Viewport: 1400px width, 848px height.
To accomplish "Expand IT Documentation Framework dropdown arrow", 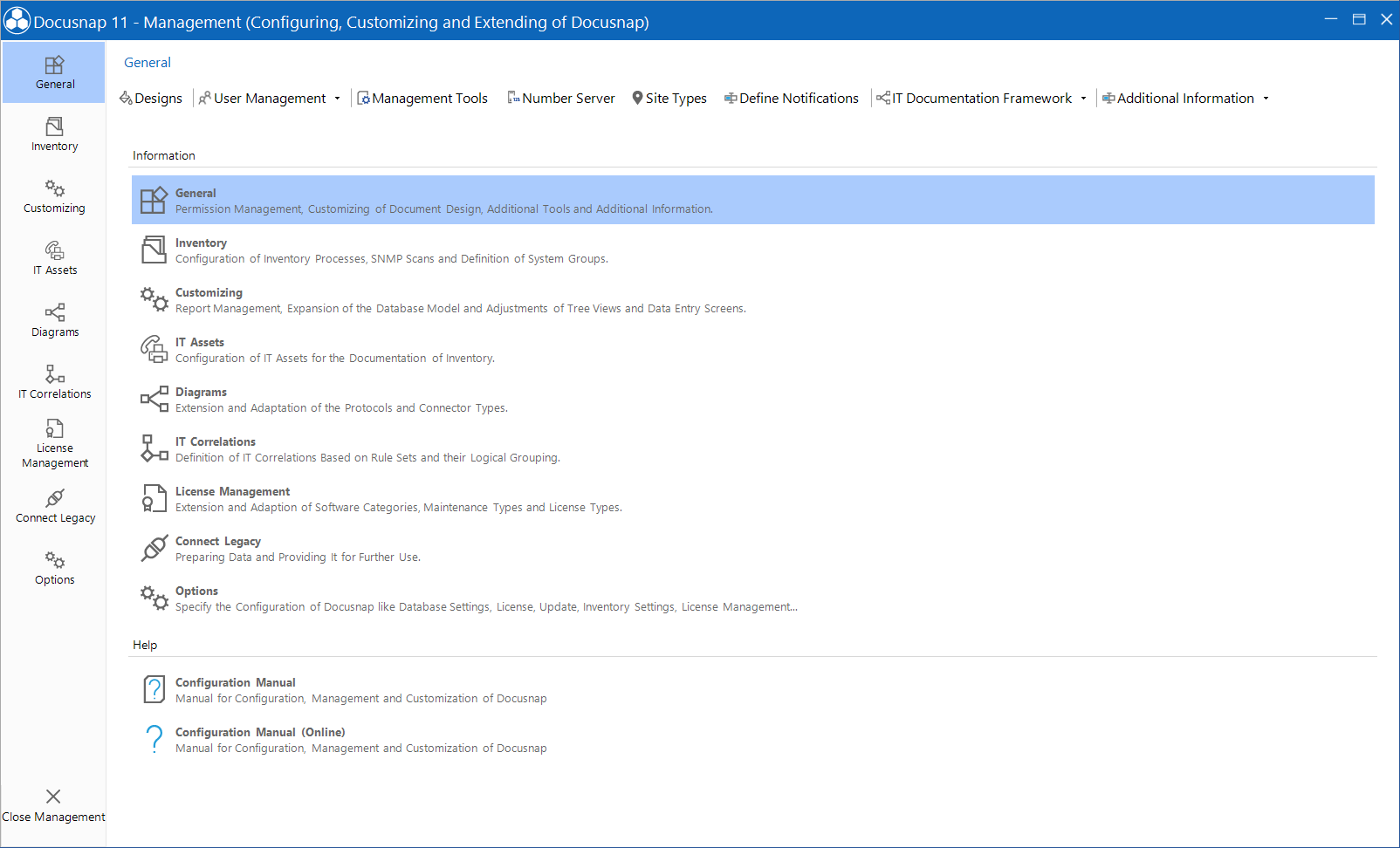I will tap(1083, 99).
